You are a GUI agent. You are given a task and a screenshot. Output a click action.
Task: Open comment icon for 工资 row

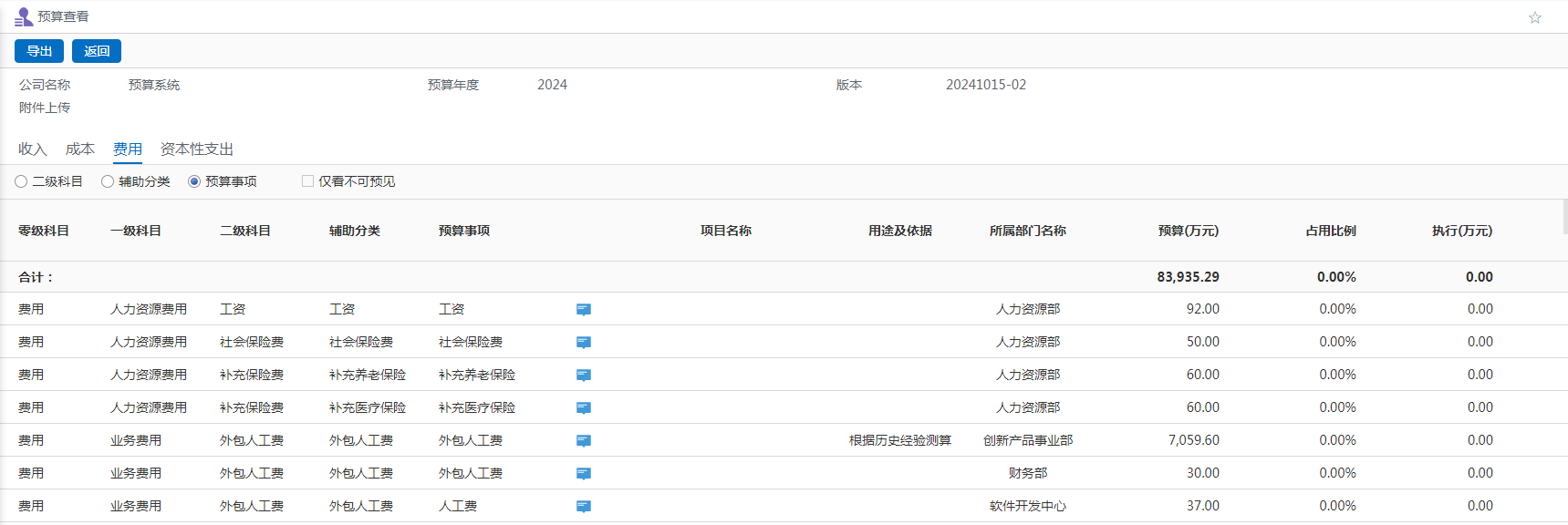coord(584,310)
